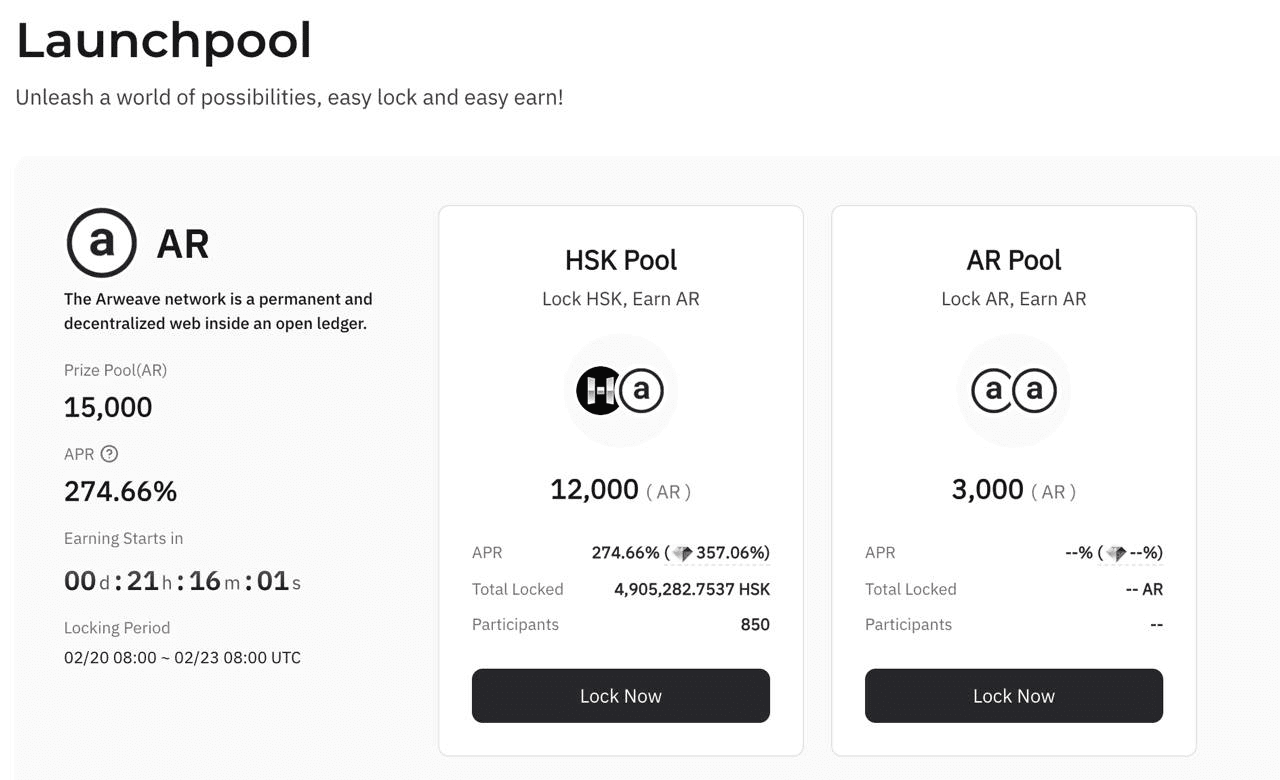This screenshot has width=1280, height=780.
Task: Click the "15,000" prize pool amount
Action: click(x=108, y=407)
